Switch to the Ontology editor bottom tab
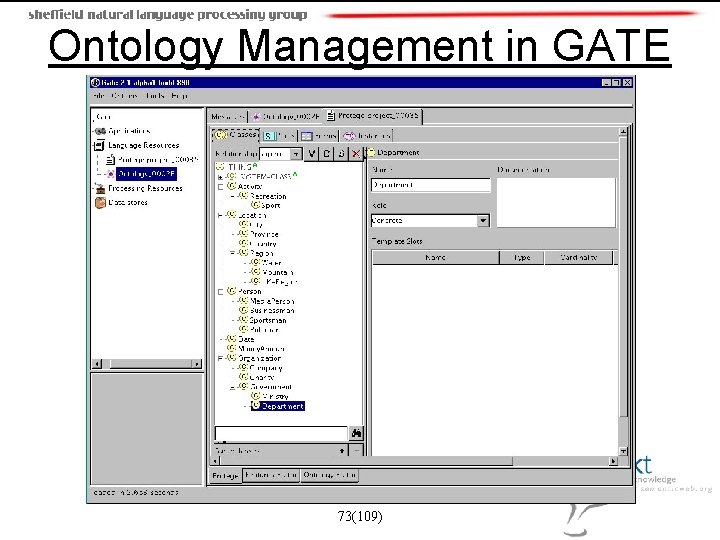Viewport: 720px width, 540px height. tap(330, 475)
